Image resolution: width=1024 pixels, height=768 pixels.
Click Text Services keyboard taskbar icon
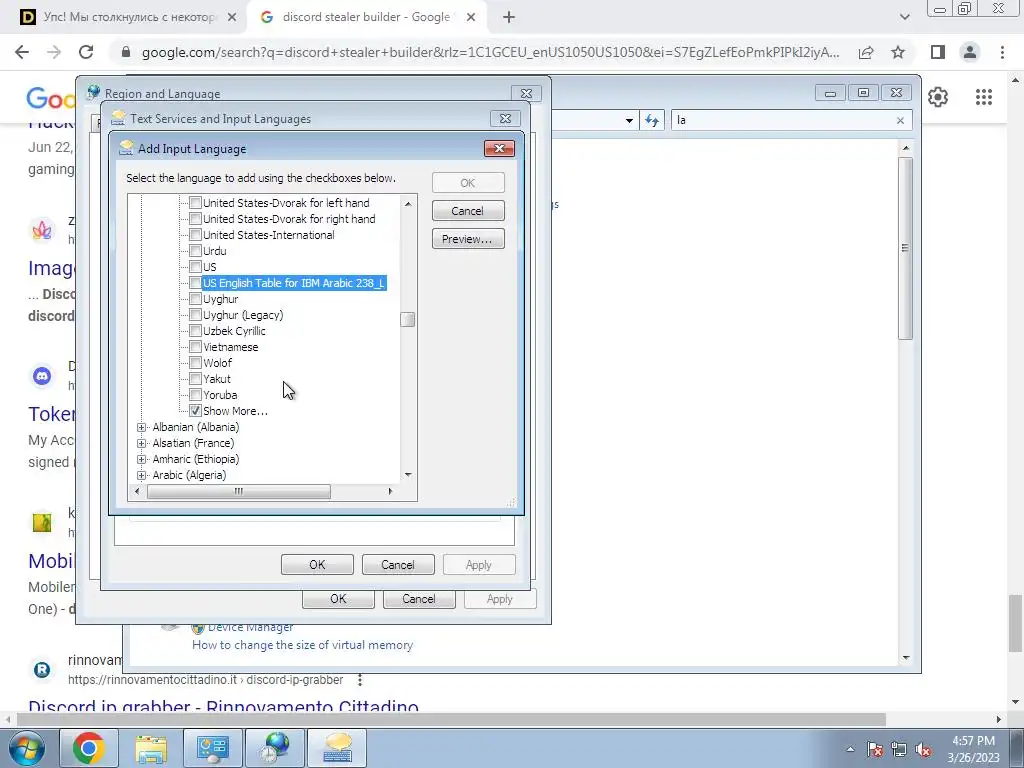(337, 748)
